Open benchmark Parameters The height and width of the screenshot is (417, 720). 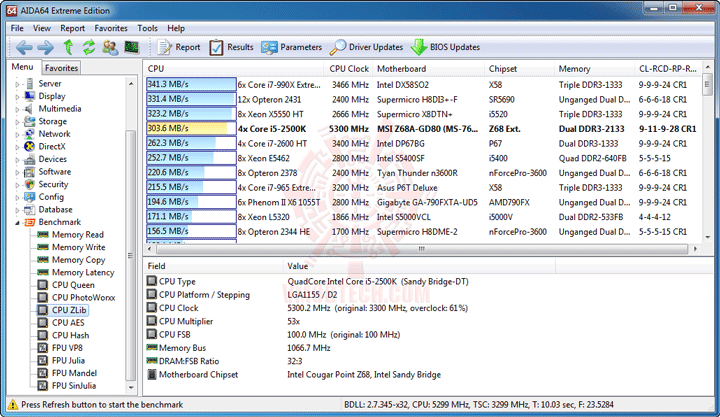click(x=292, y=47)
